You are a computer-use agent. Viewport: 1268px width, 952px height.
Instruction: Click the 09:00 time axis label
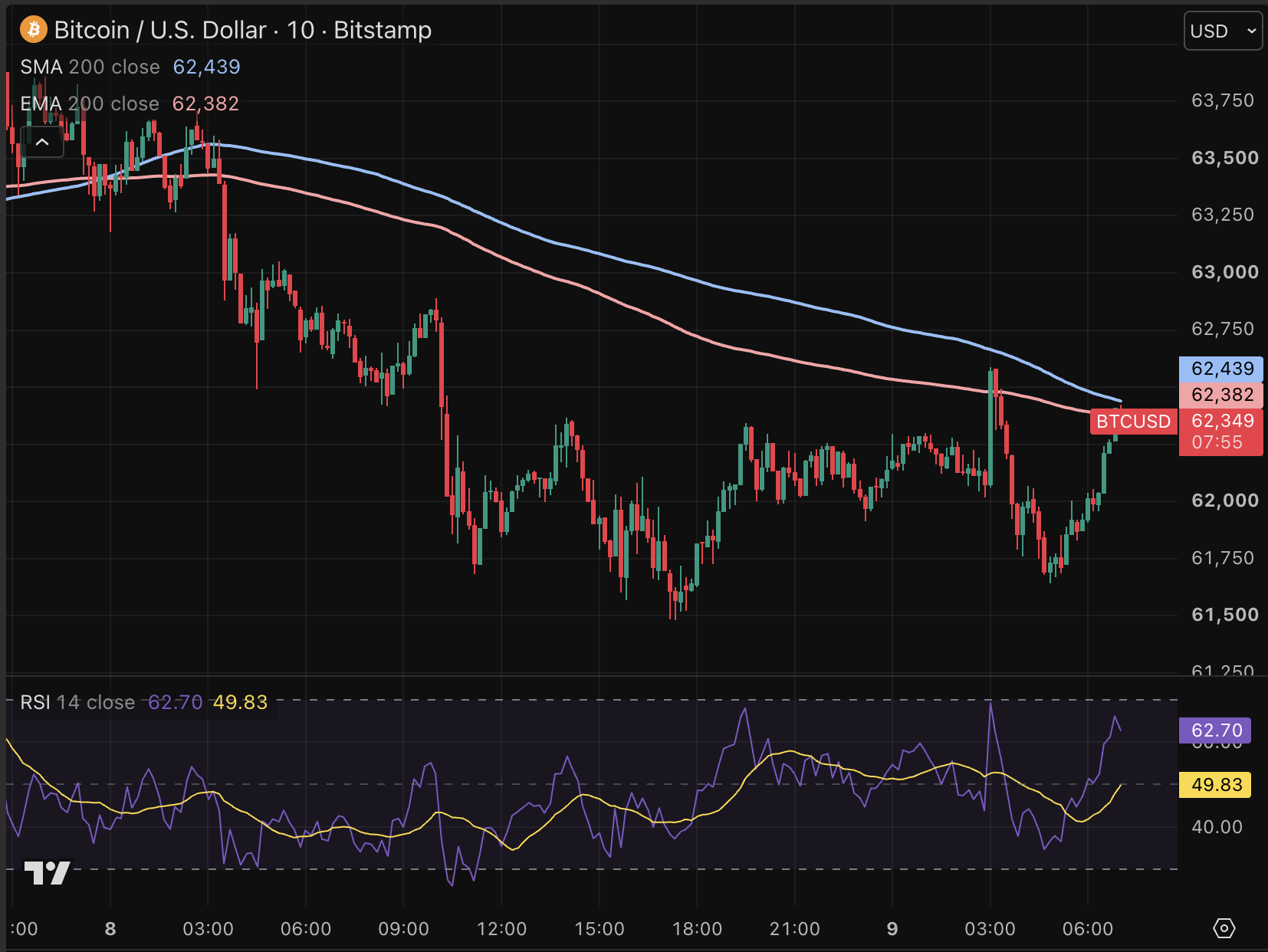coord(403,929)
